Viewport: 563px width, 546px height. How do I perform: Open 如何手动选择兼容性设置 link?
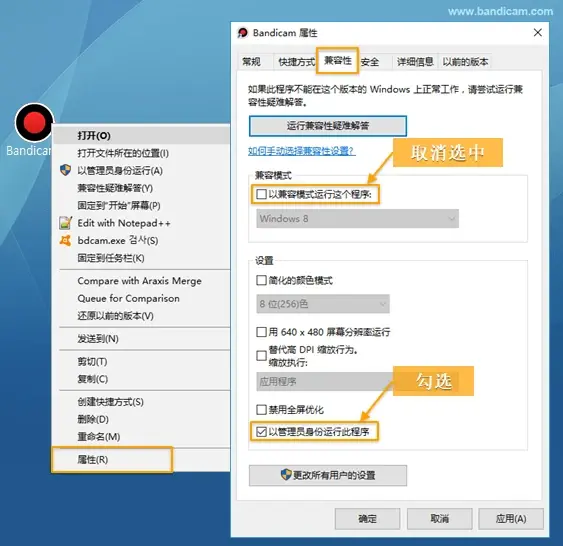coord(302,151)
